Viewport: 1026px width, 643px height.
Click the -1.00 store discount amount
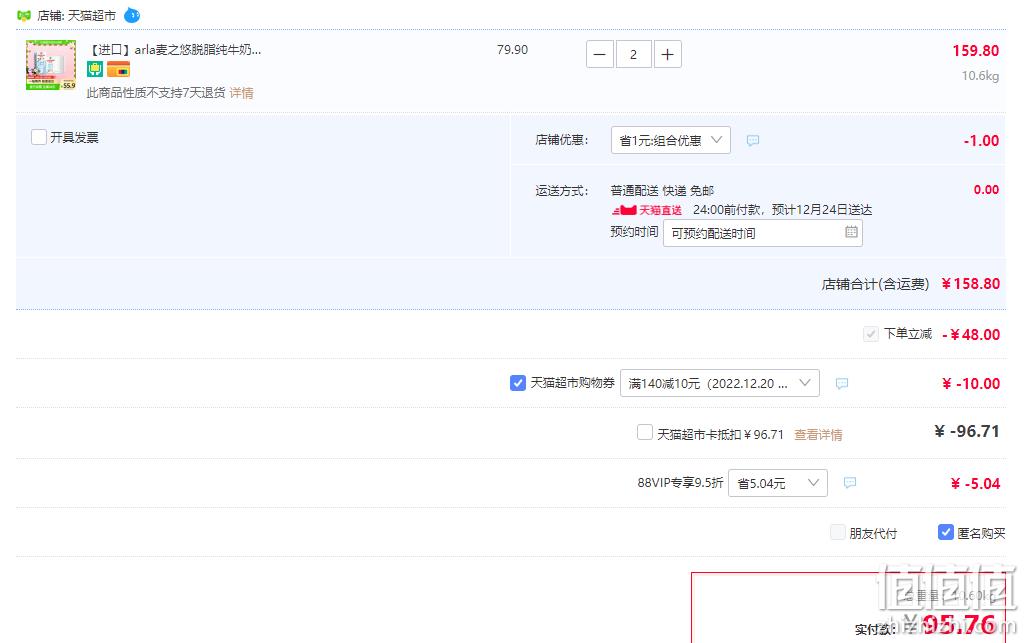click(x=981, y=140)
